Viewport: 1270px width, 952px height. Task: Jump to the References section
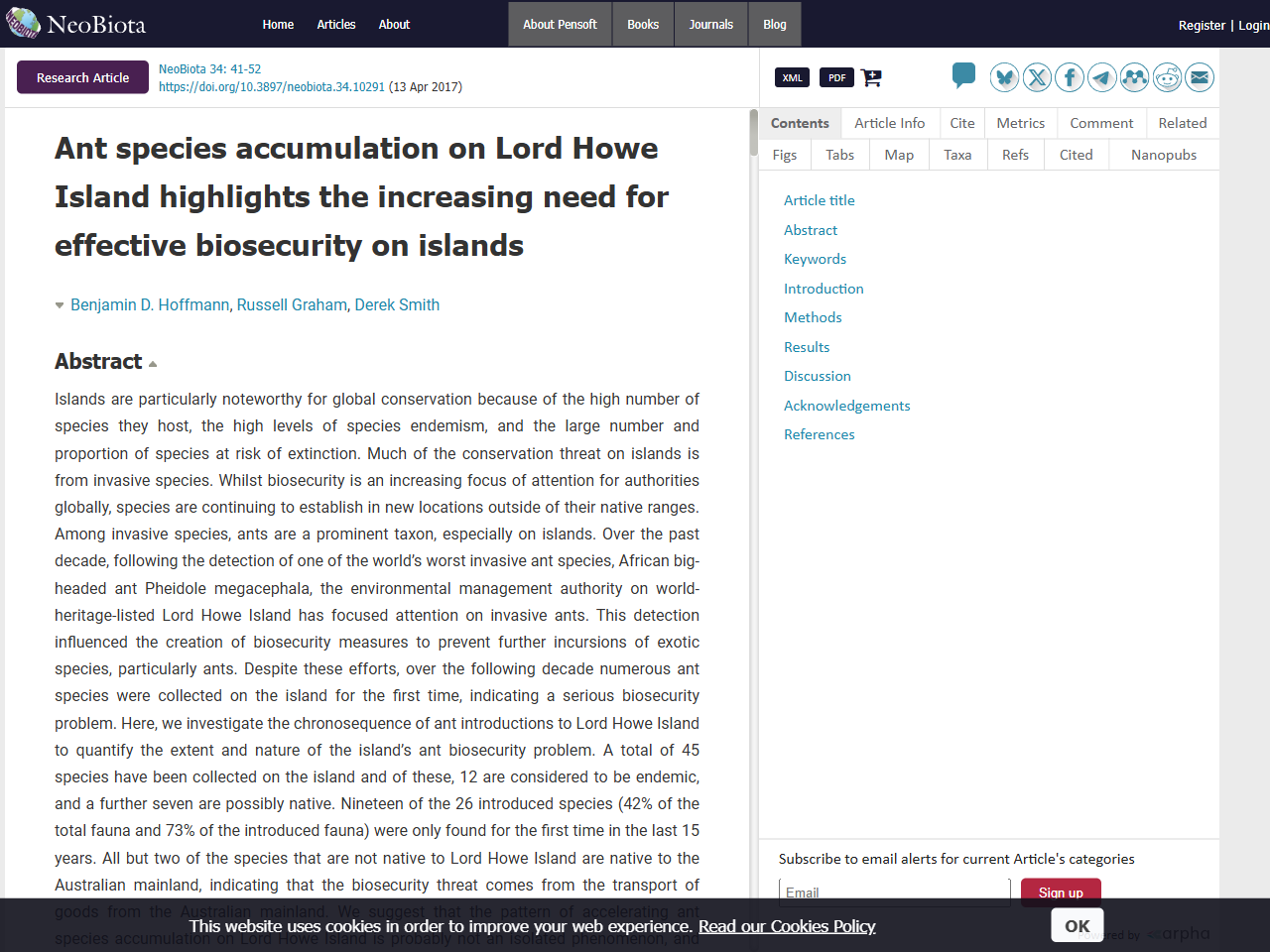tap(820, 433)
